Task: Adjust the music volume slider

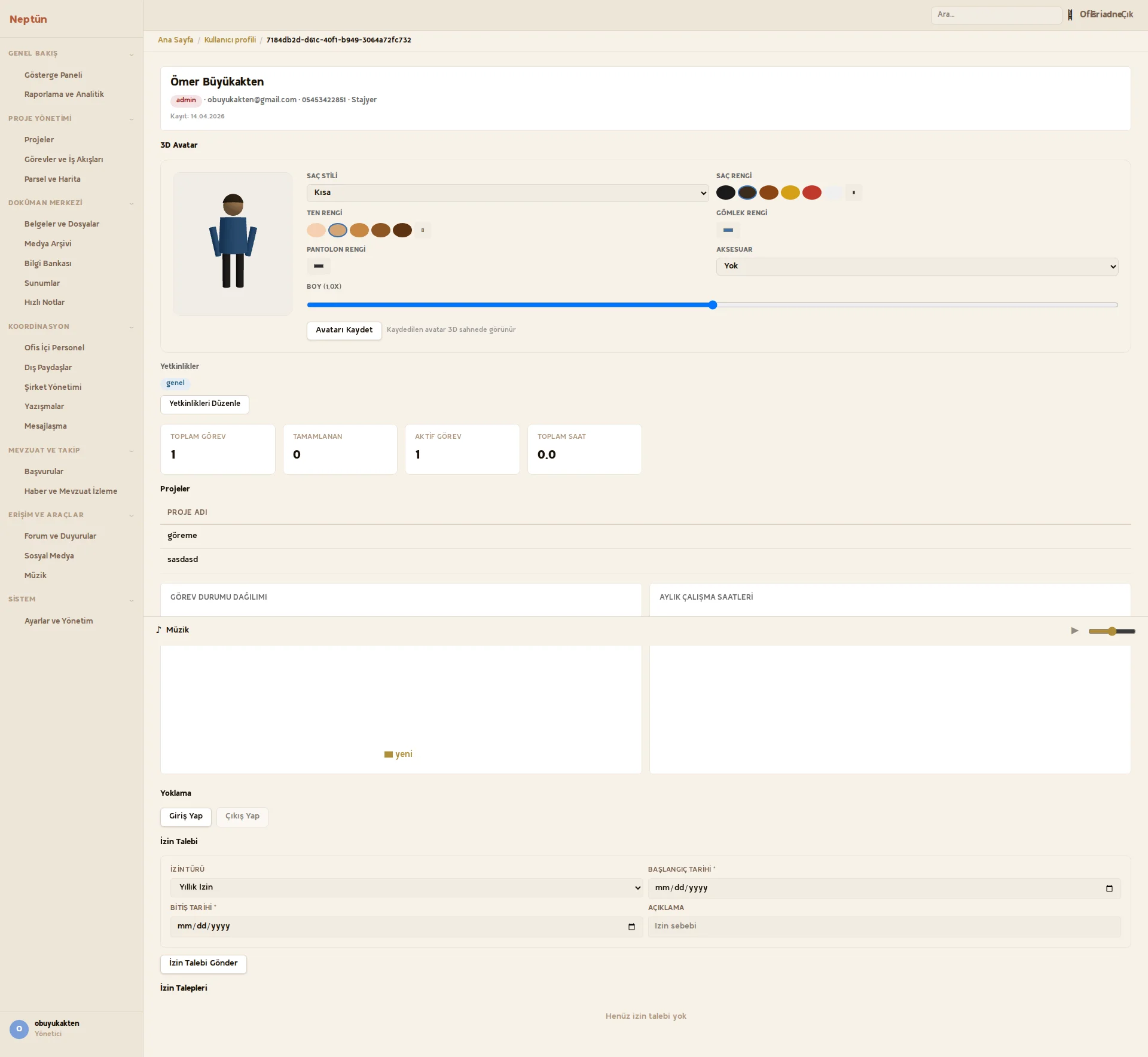Action: [1112, 631]
